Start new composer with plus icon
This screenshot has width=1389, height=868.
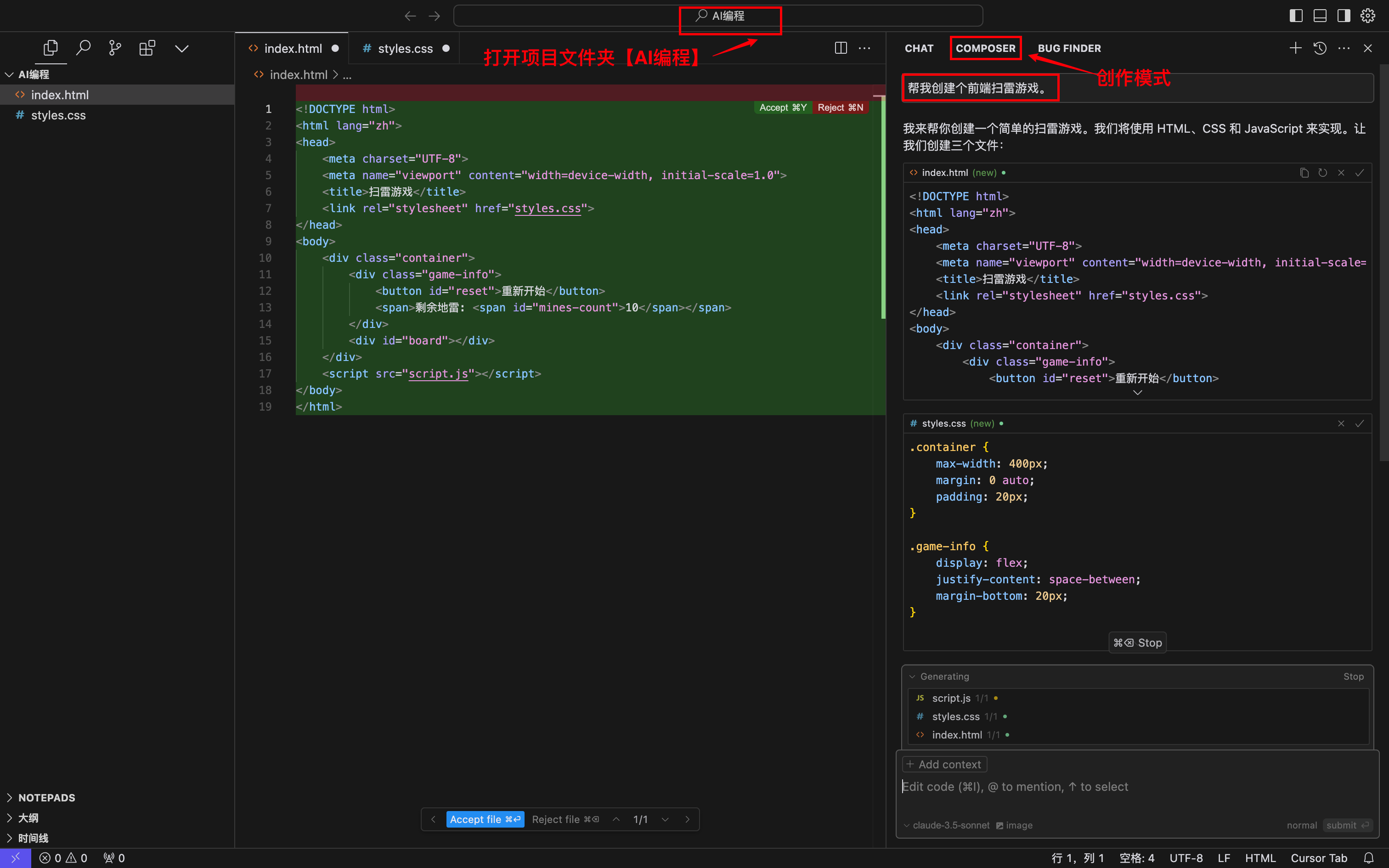coord(1295,48)
